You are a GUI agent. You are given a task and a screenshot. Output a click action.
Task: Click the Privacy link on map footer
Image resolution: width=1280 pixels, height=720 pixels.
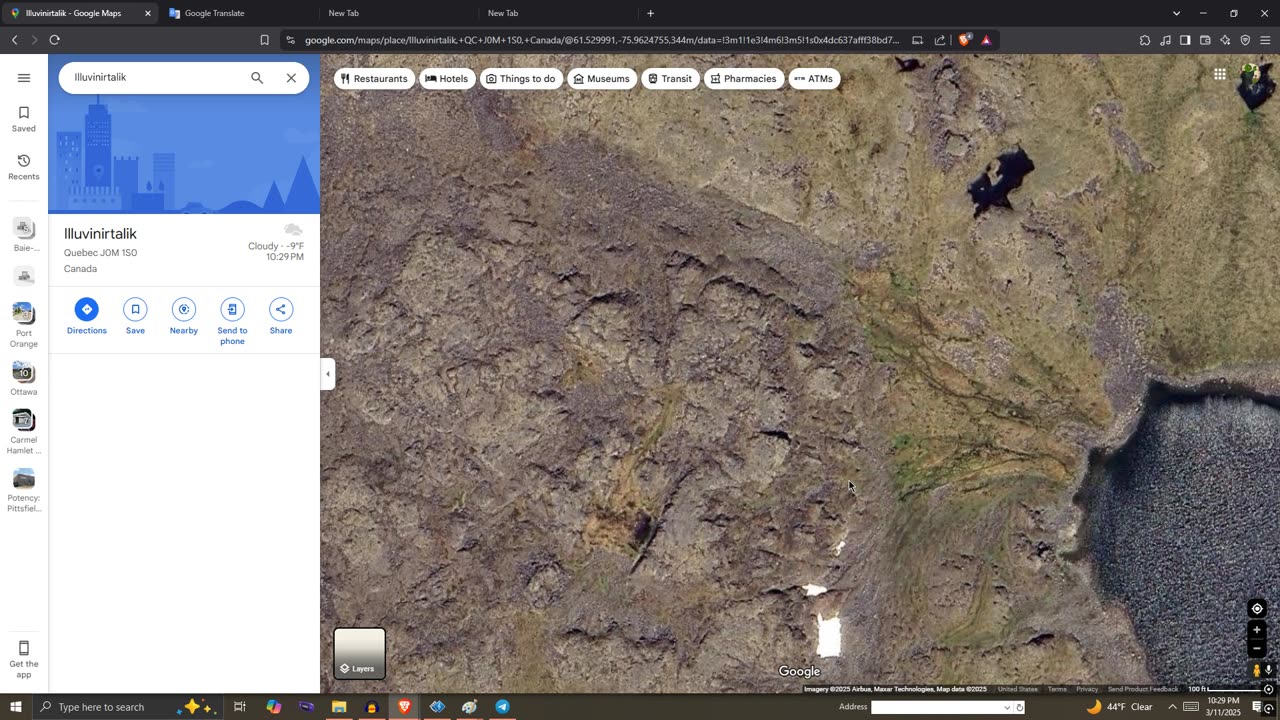point(1087,689)
